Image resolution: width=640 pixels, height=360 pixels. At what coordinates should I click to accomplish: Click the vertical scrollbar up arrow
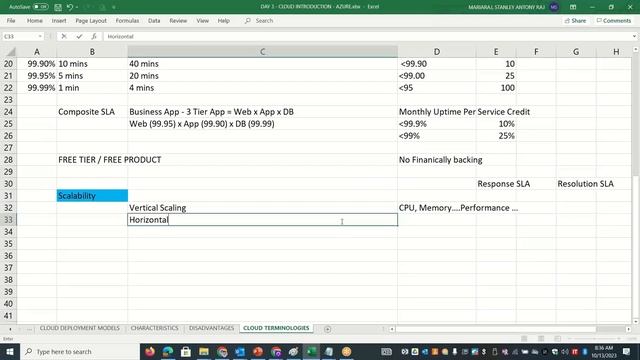click(x=636, y=49)
